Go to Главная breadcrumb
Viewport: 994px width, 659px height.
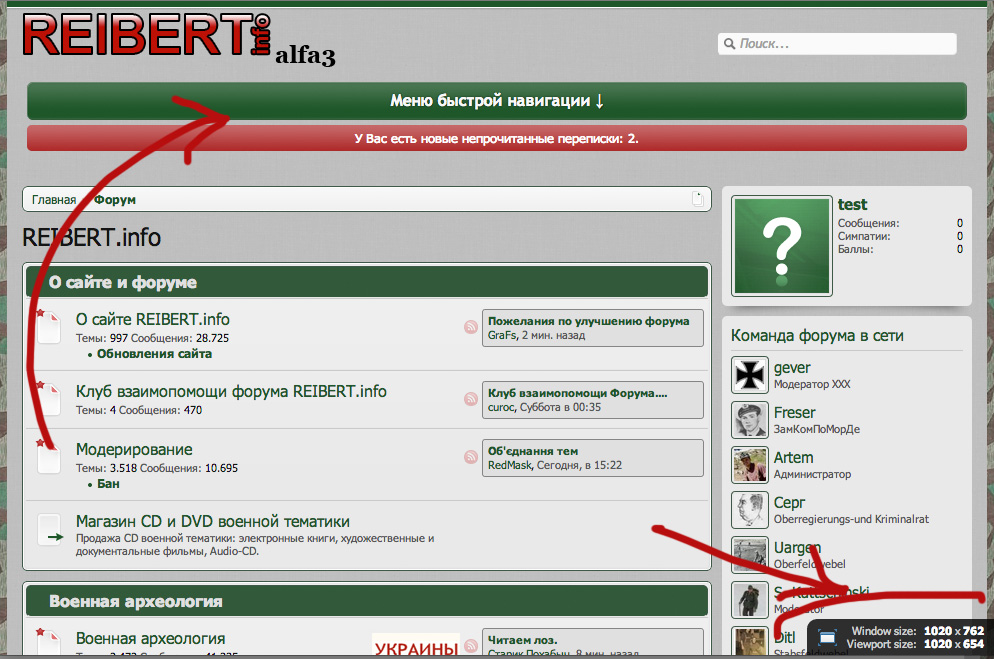[x=54, y=200]
